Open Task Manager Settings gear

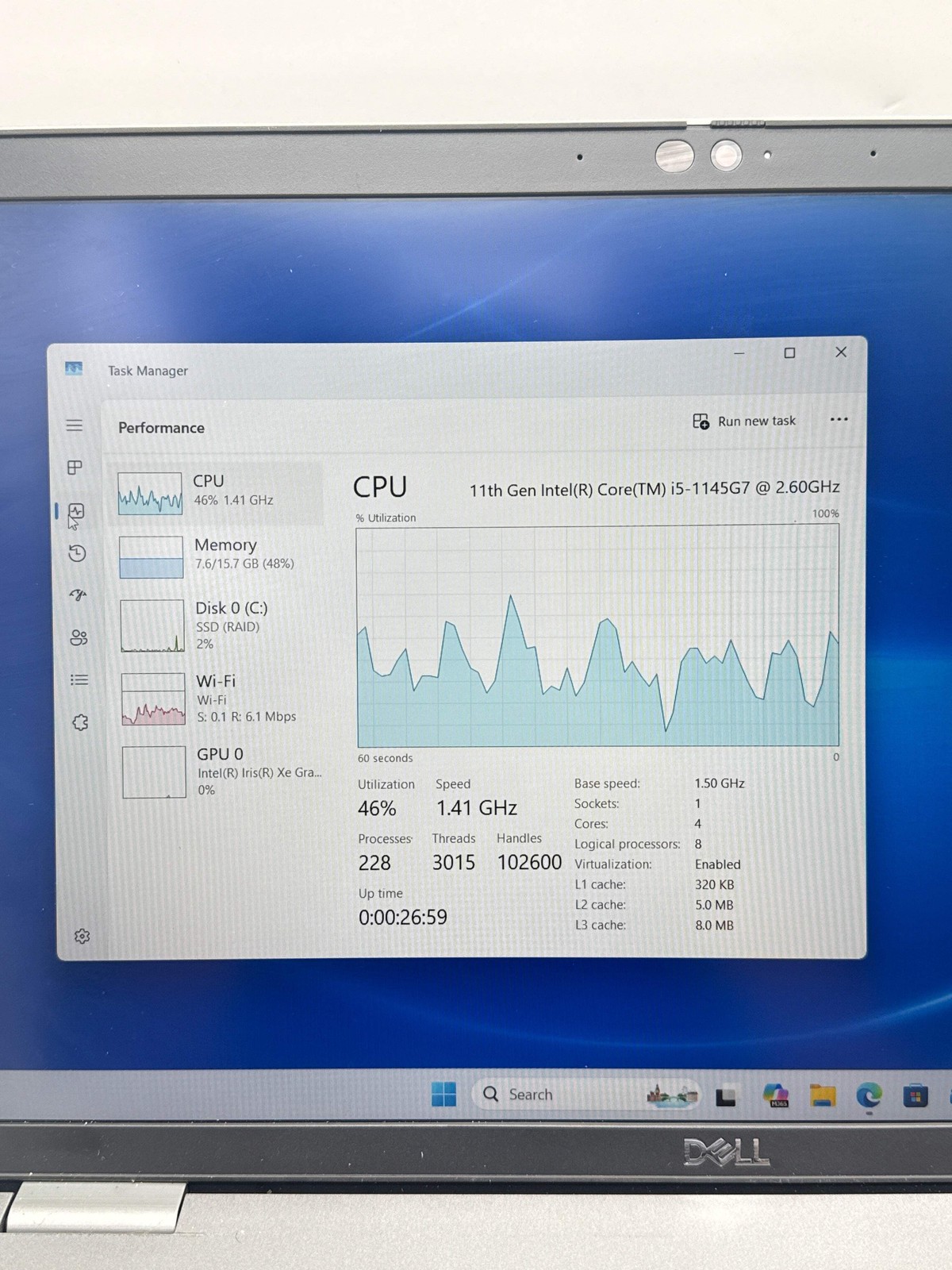(82, 937)
